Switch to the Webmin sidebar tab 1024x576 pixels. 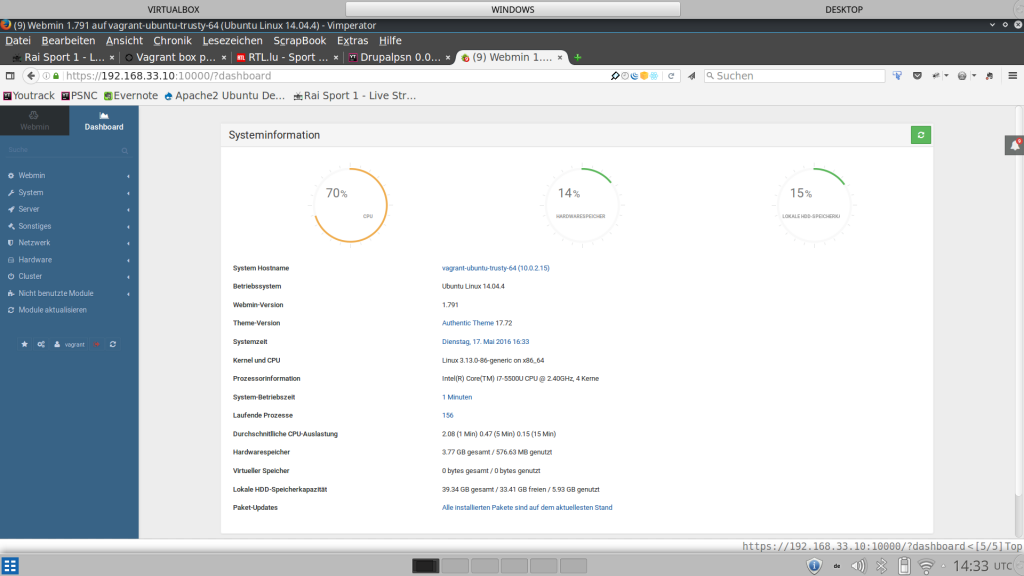pyautogui.click(x=35, y=122)
